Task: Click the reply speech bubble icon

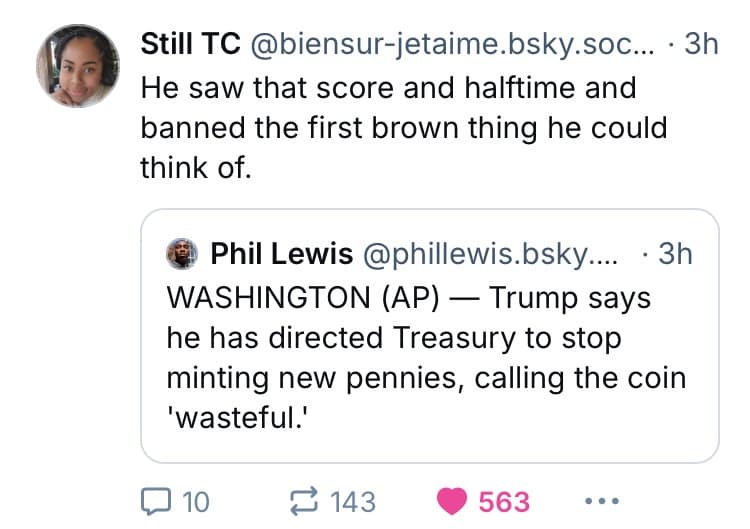Action: (x=157, y=501)
